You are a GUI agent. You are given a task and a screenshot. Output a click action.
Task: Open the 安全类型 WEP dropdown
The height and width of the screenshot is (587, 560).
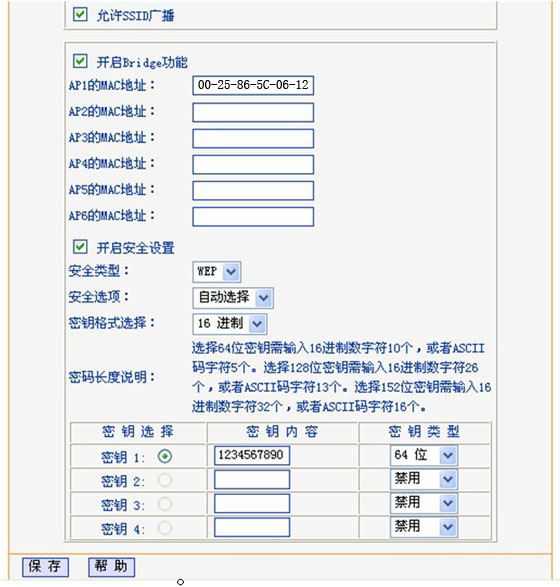[217, 272]
